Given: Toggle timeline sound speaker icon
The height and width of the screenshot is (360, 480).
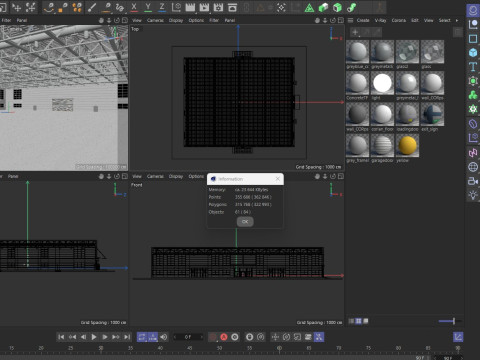Looking at the screenshot, I should coord(163,337).
